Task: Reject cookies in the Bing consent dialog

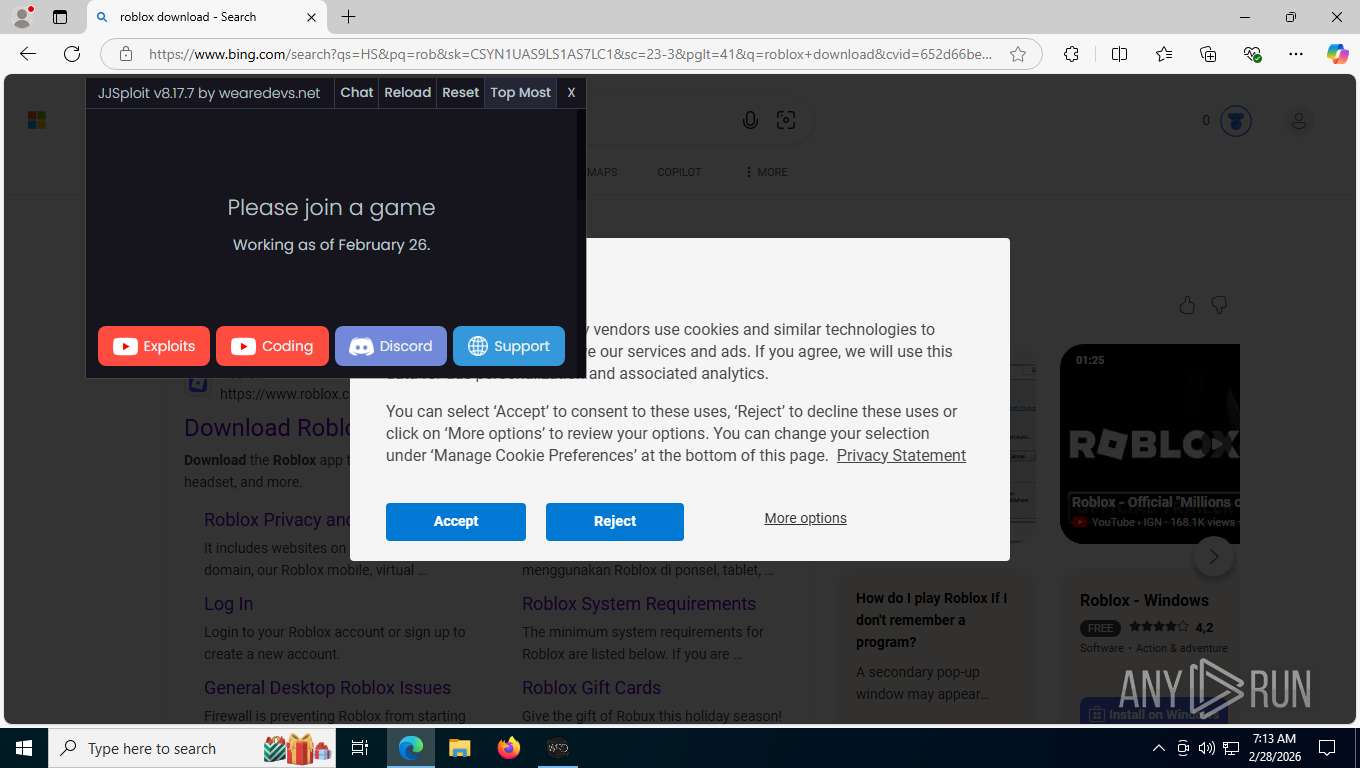Action: pos(615,521)
